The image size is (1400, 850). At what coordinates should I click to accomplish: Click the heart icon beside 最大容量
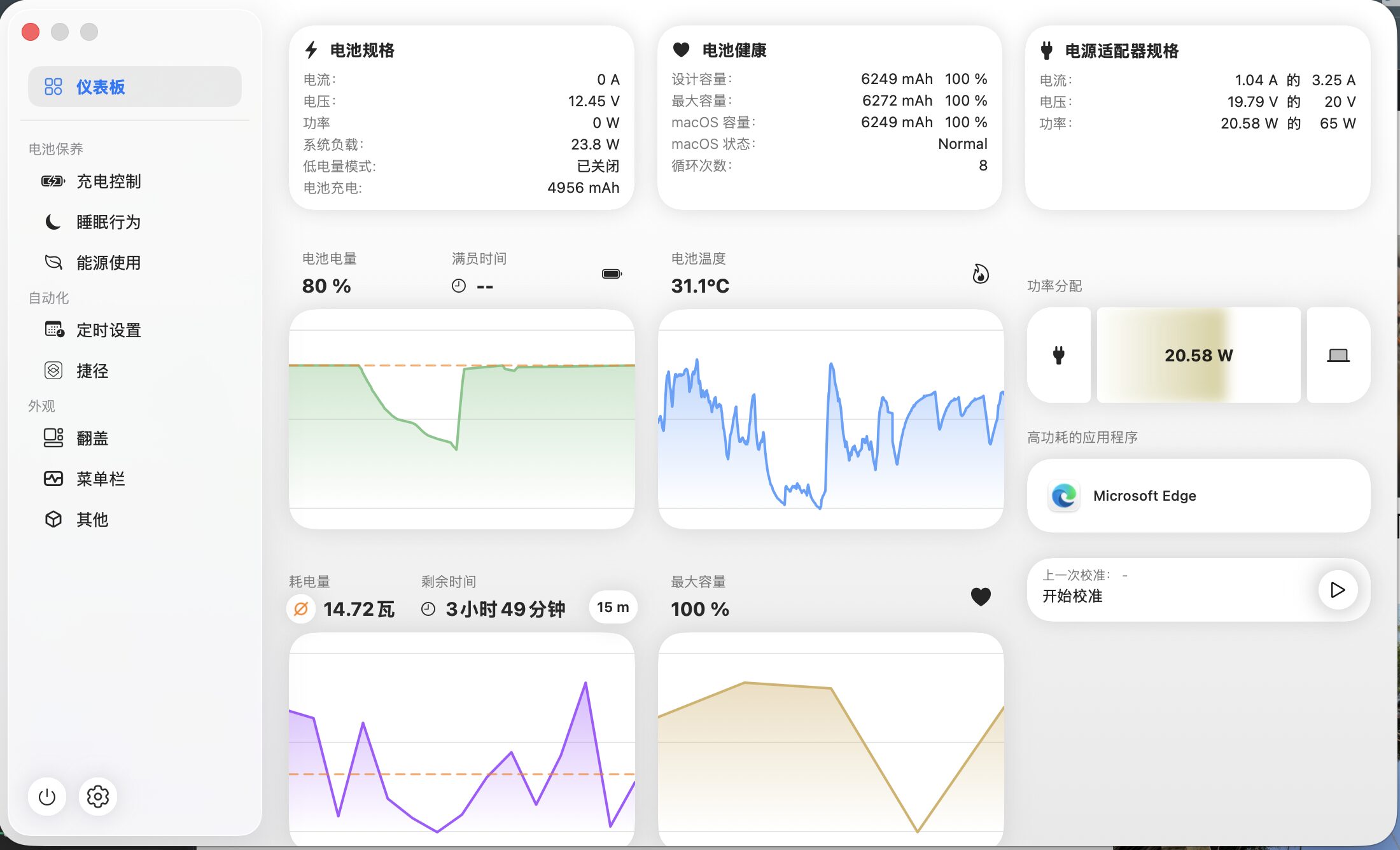981,597
